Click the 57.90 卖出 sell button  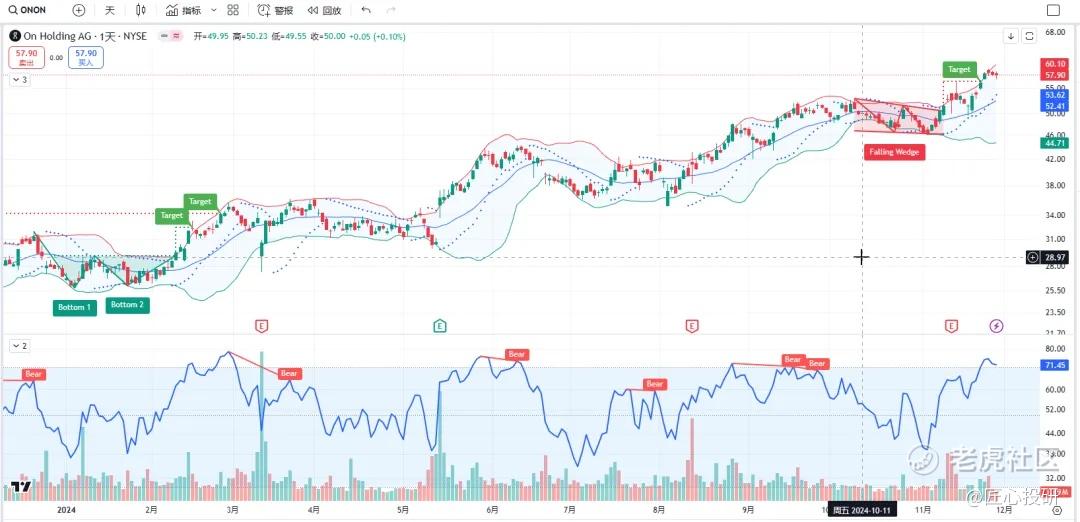[26, 57]
